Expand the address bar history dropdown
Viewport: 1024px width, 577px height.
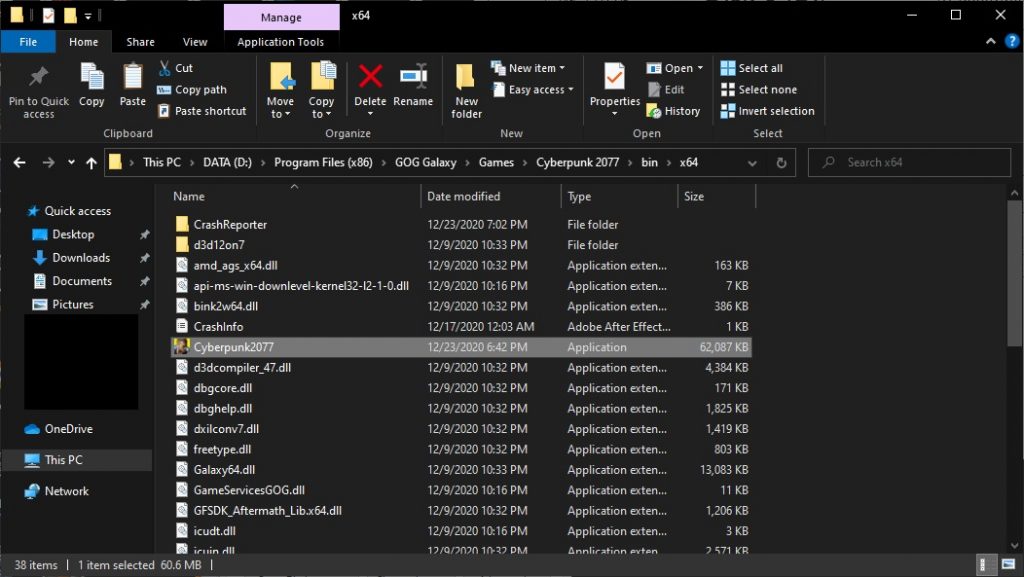(752, 163)
